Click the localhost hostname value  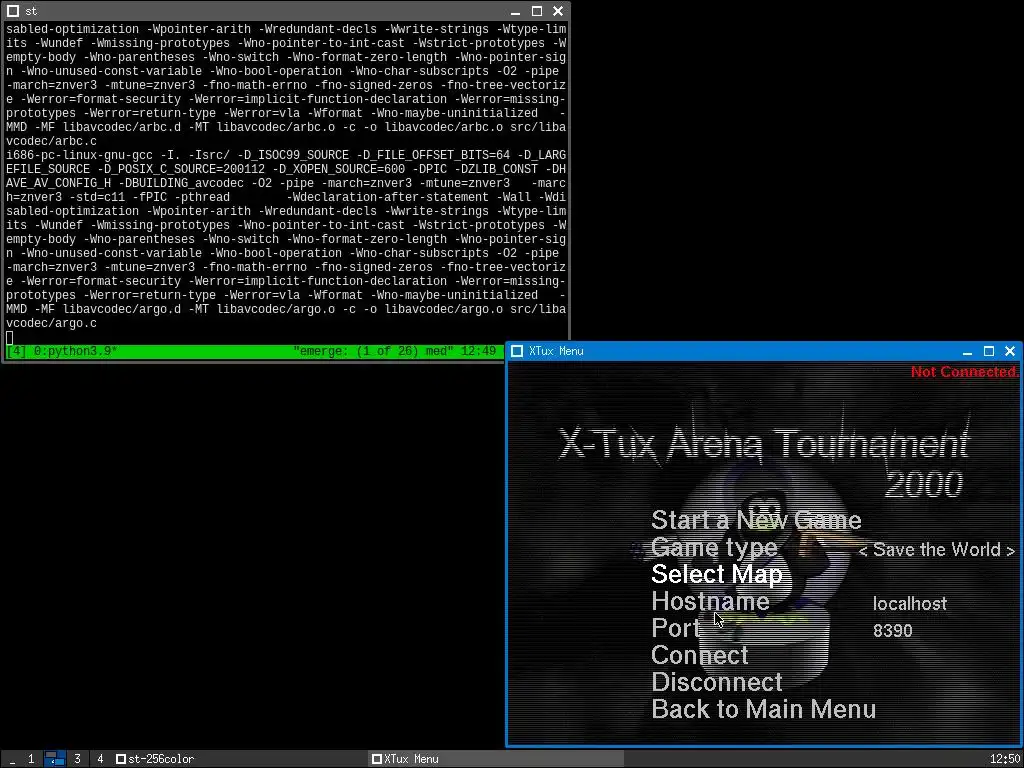[x=910, y=603]
